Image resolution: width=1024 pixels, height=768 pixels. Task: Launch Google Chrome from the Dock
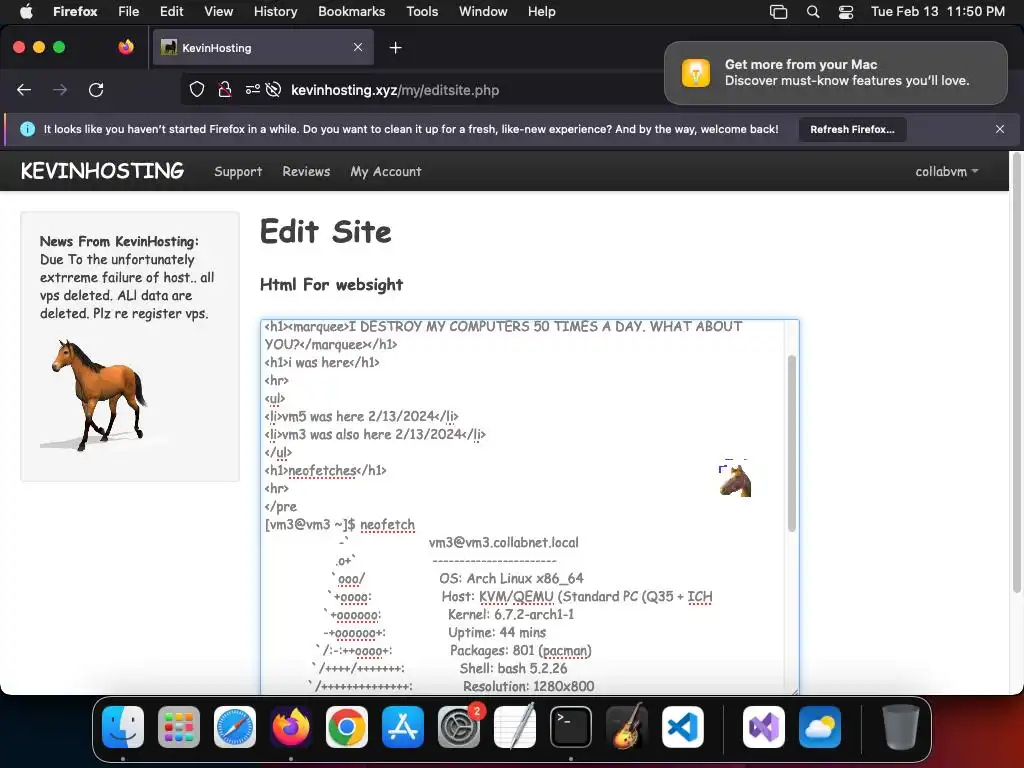click(x=347, y=727)
